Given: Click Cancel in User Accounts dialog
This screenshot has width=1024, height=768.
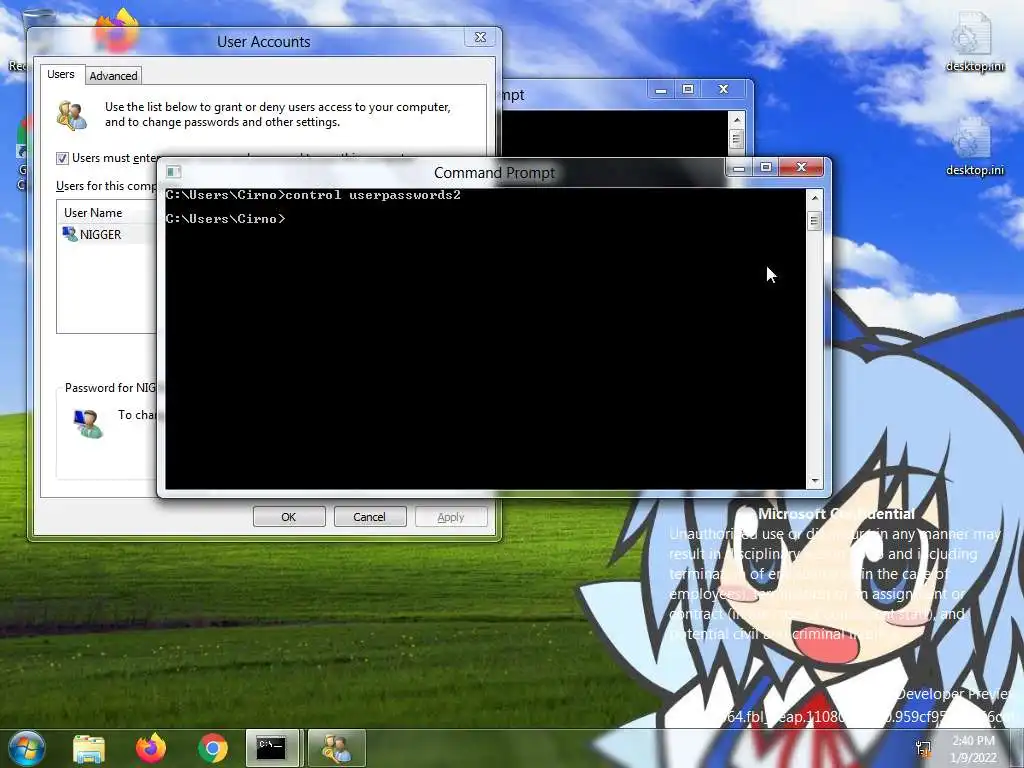Looking at the screenshot, I should click(370, 517).
